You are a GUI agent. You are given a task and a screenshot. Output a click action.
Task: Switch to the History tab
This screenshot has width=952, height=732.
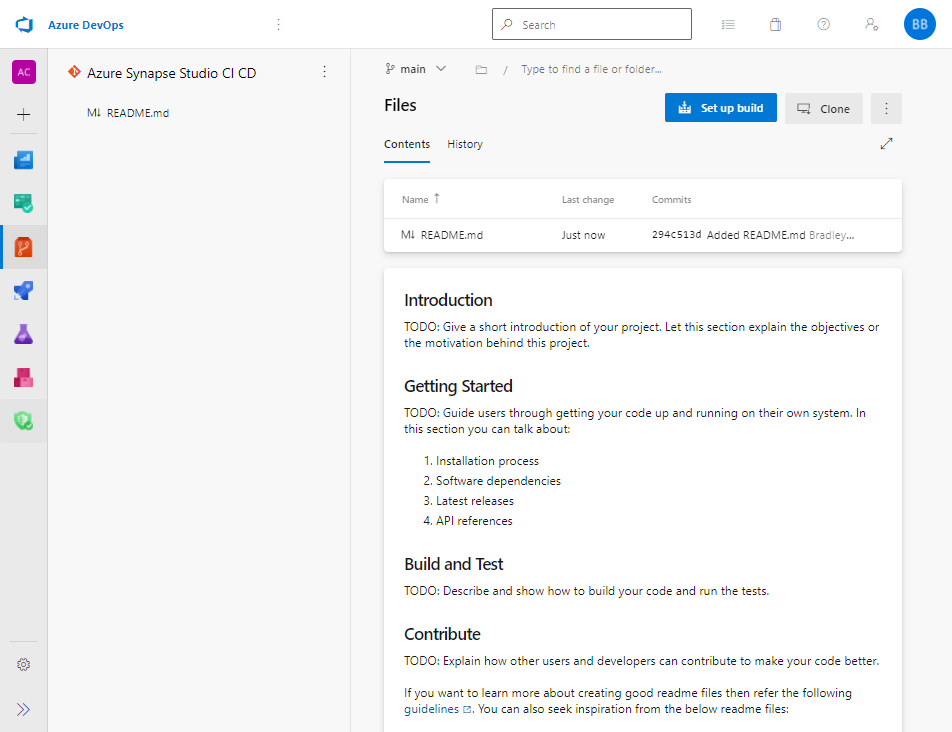pyautogui.click(x=465, y=144)
